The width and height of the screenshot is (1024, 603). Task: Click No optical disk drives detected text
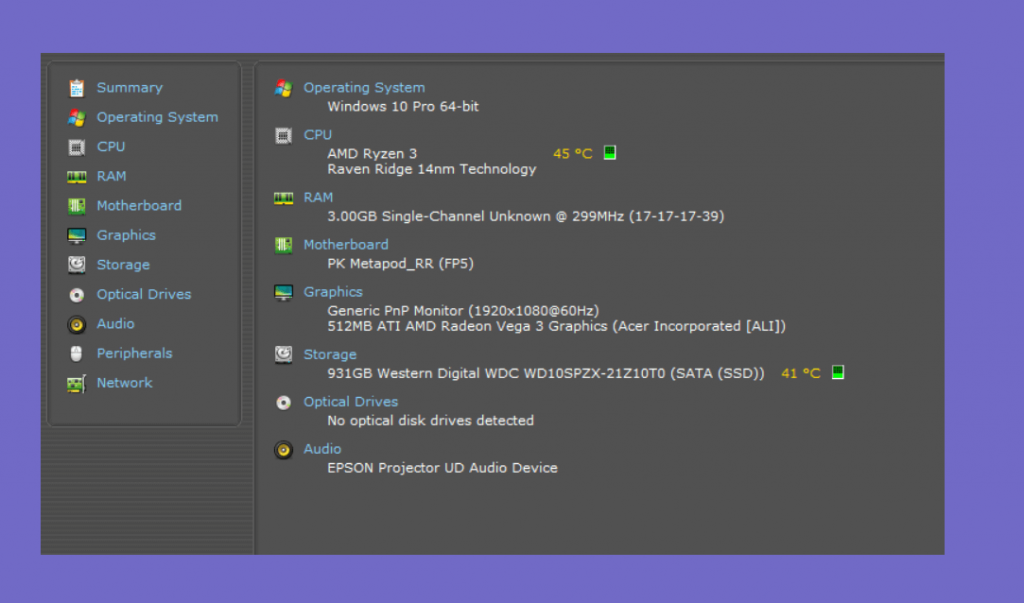(430, 420)
